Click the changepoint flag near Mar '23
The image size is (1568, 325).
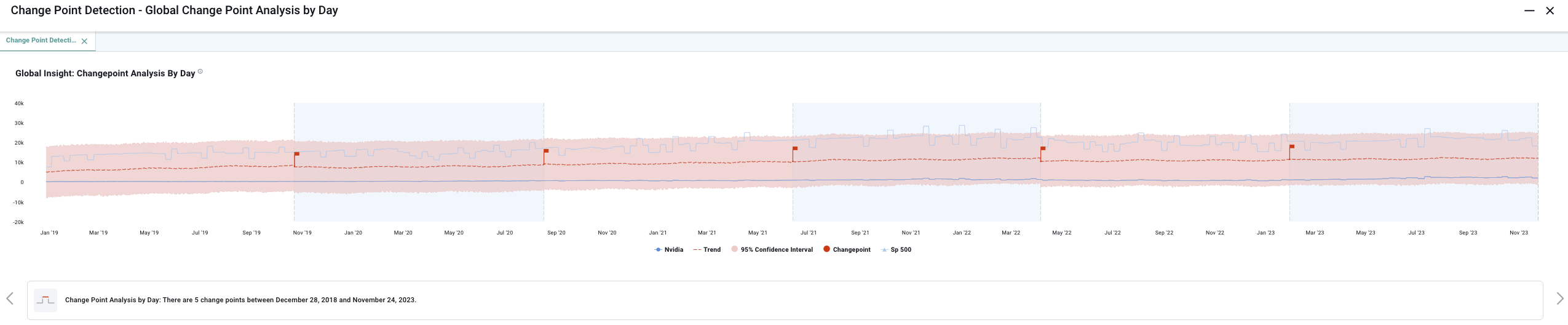coord(1292,147)
